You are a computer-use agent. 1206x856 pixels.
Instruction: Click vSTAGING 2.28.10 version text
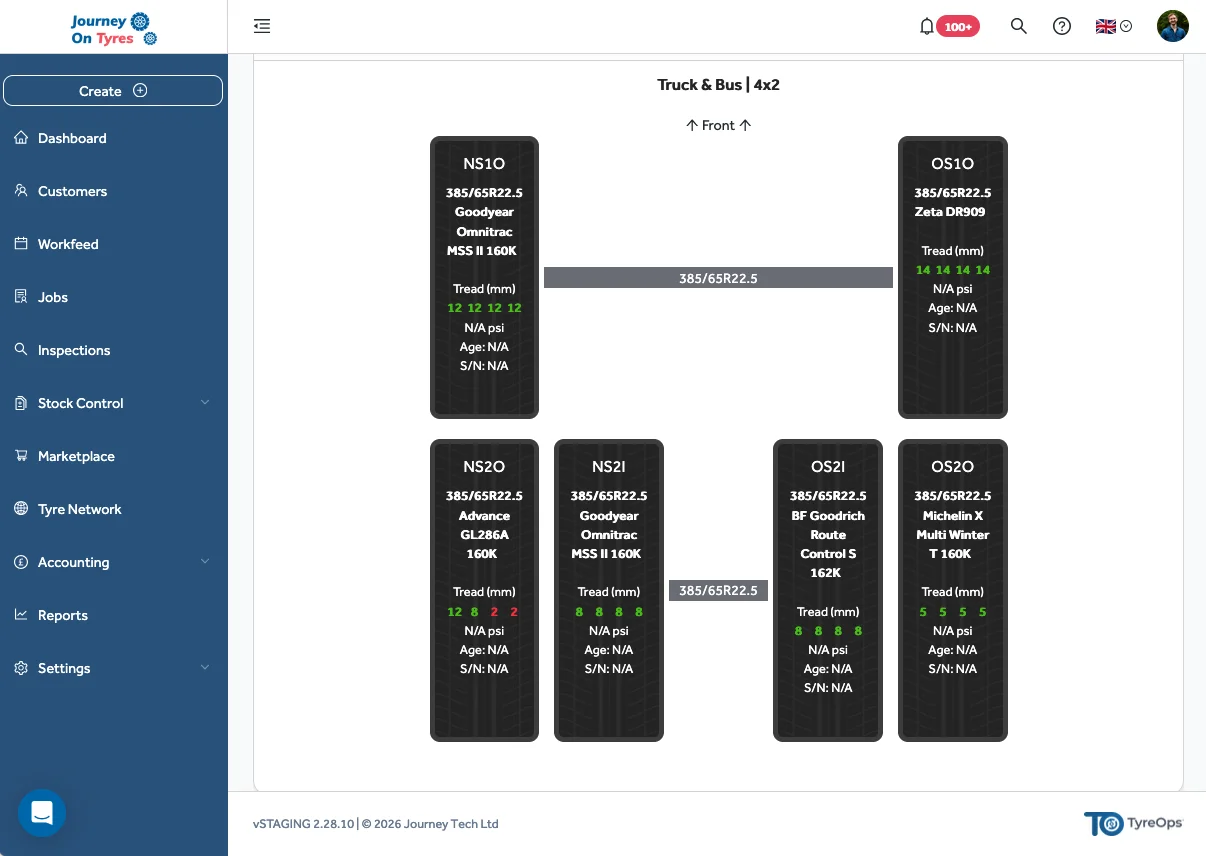[x=304, y=824]
